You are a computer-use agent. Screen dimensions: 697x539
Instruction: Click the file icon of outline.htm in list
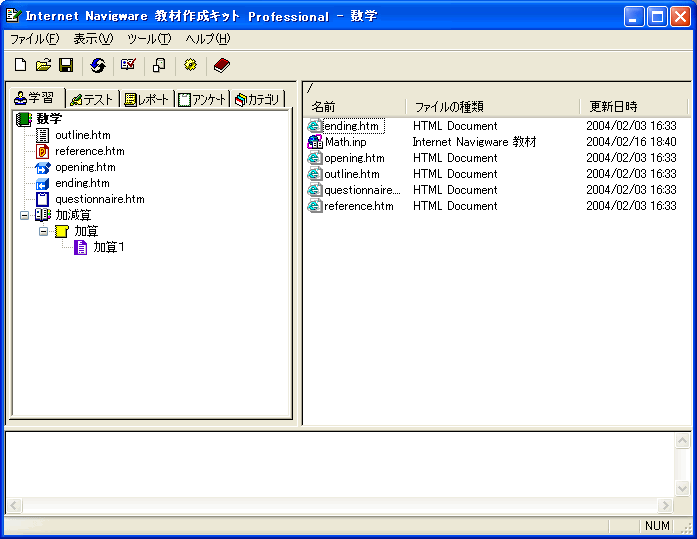point(314,174)
